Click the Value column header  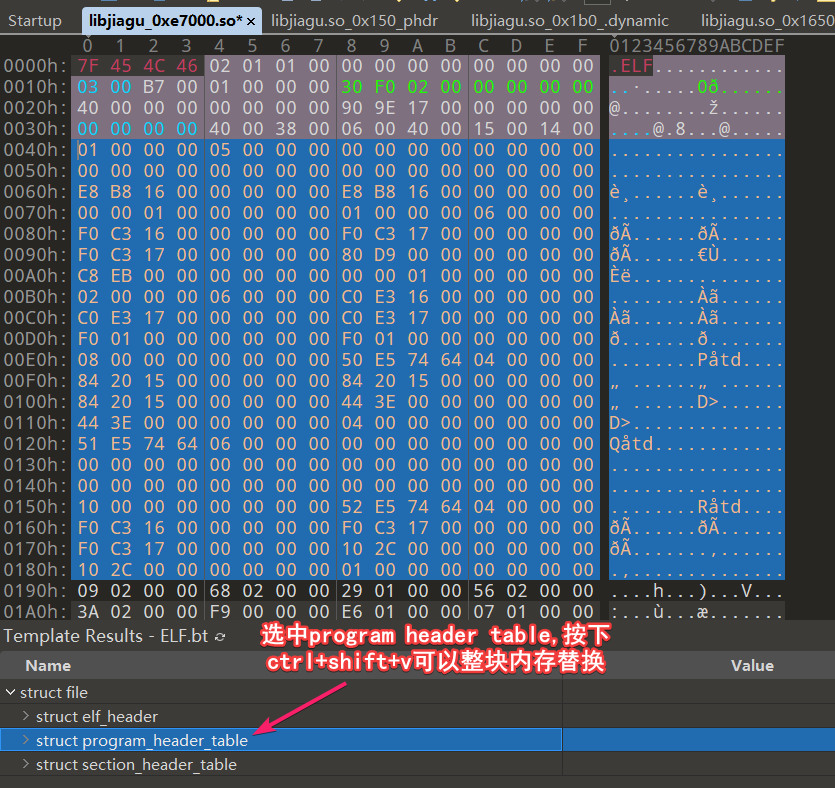click(x=752, y=666)
